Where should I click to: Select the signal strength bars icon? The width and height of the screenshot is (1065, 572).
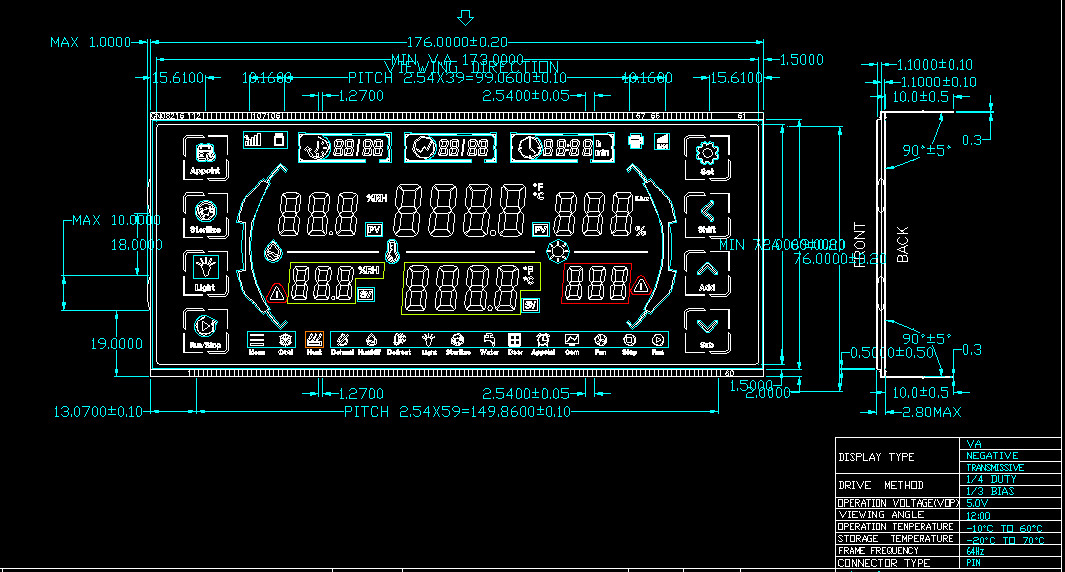pyautogui.click(x=253, y=140)
